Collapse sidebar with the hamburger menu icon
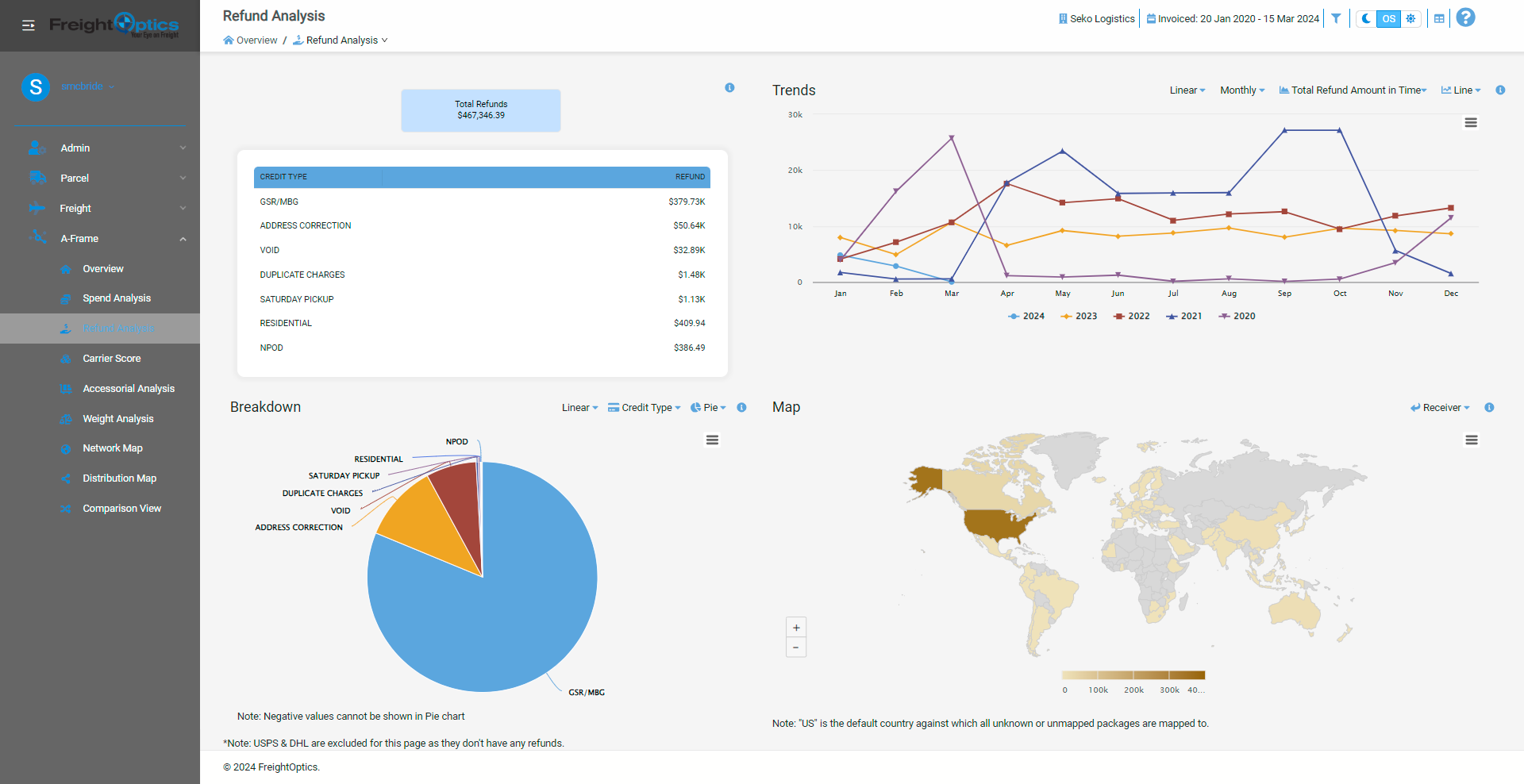The image size is (1524, 784). coord(29,25)
